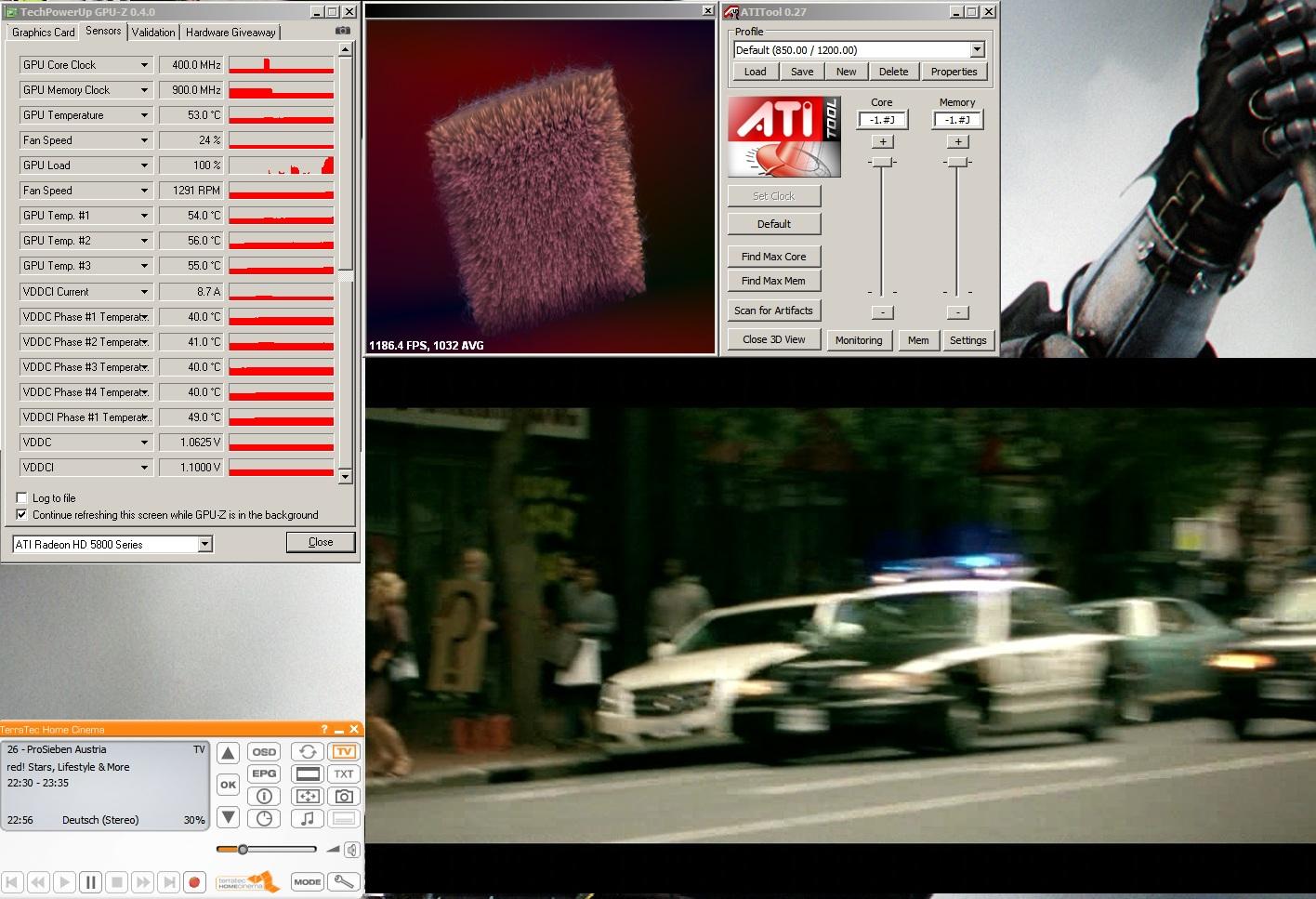The height and width of the screenshot is (899, 1316).
Task: Click the GPU-Z screenshot camera icon
Action: coord(342,31)
